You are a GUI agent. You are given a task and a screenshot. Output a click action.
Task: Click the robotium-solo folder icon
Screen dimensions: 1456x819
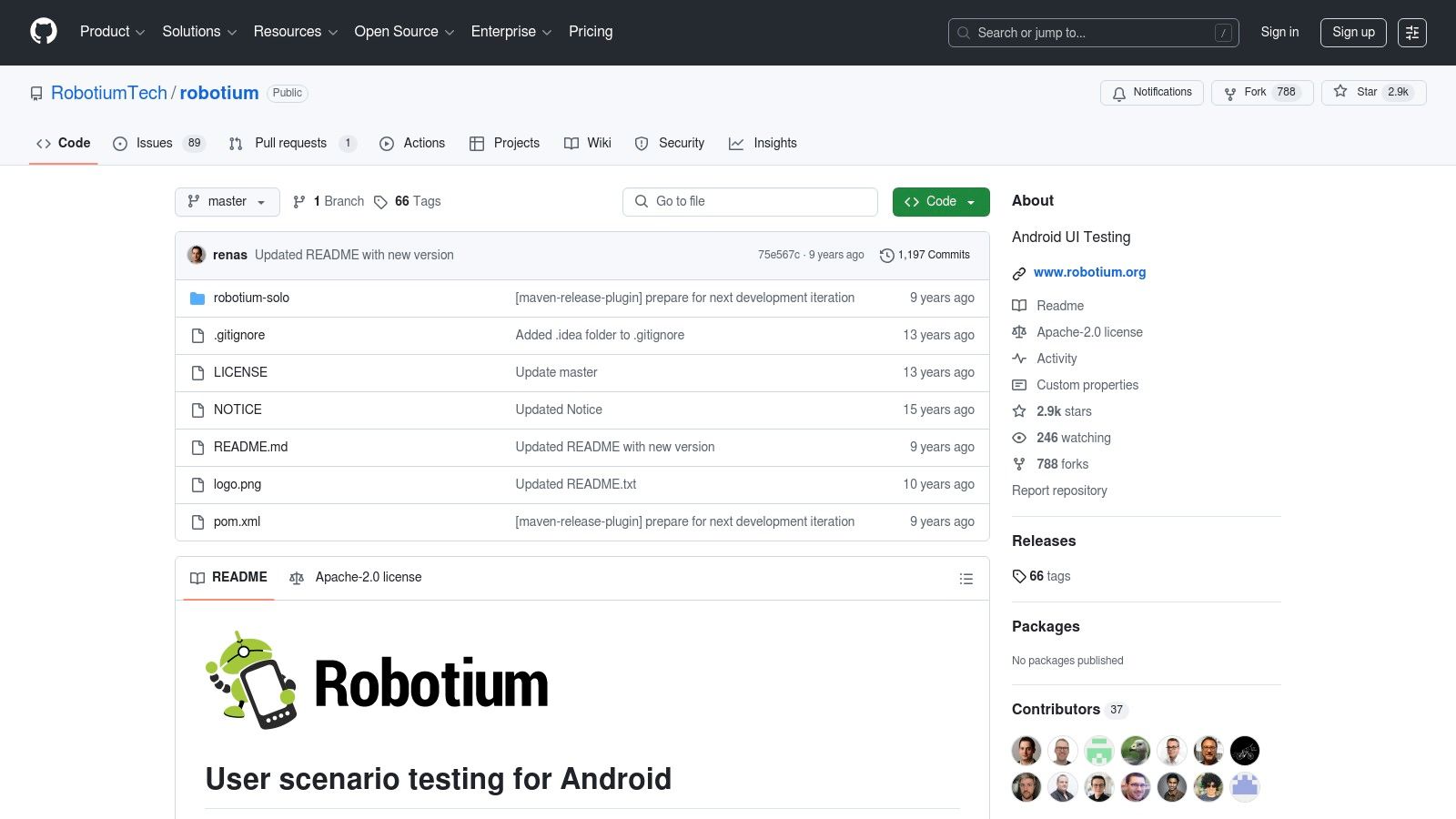[x=197, y=298]
